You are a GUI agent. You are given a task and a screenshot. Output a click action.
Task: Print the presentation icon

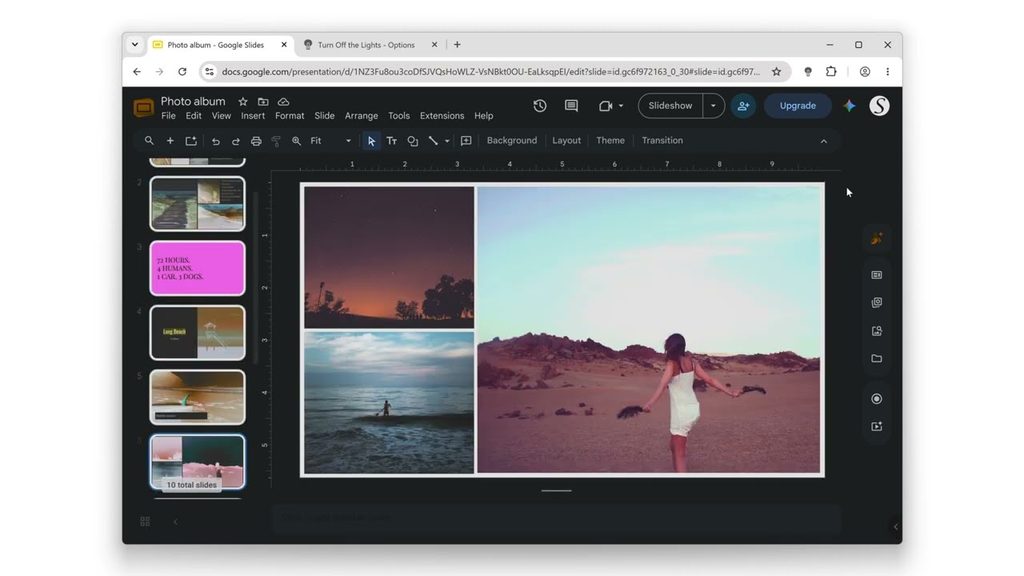tap(256, 141)
